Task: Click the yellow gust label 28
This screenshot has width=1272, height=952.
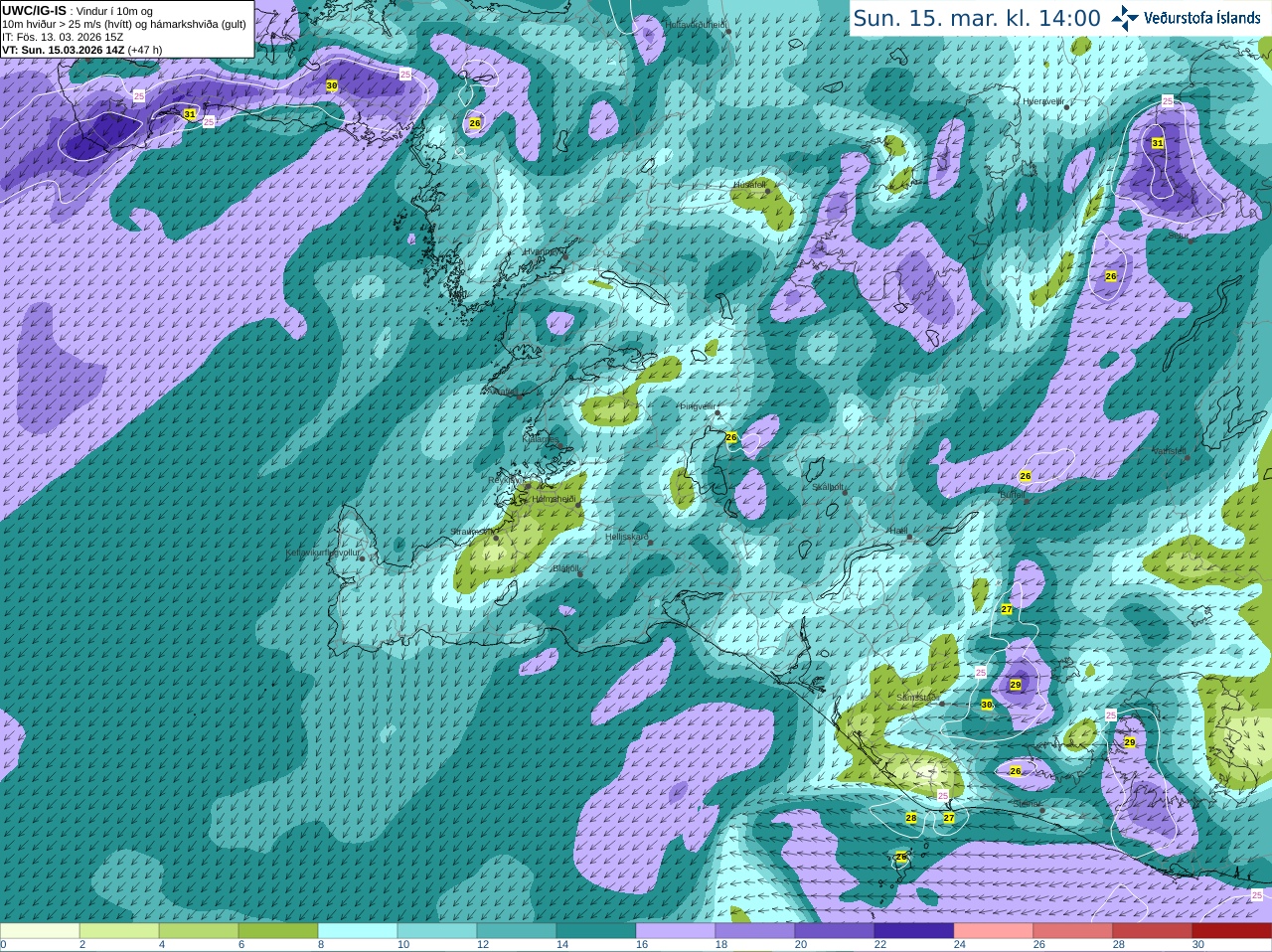Action: tap(911, 818)
